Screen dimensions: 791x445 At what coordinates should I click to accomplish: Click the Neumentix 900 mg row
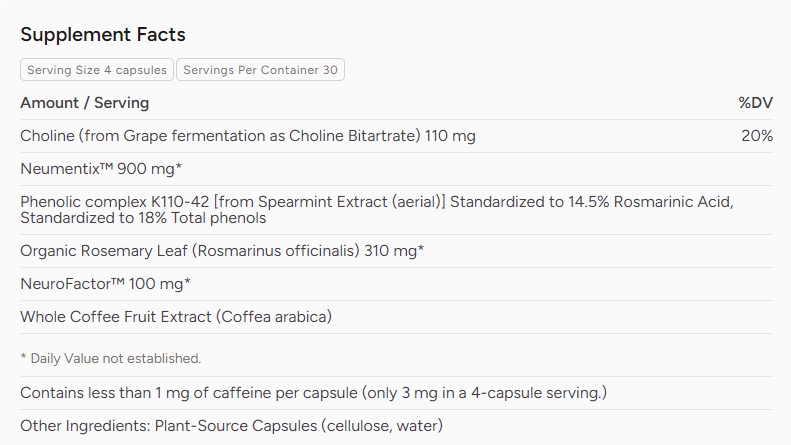(397, 169)
